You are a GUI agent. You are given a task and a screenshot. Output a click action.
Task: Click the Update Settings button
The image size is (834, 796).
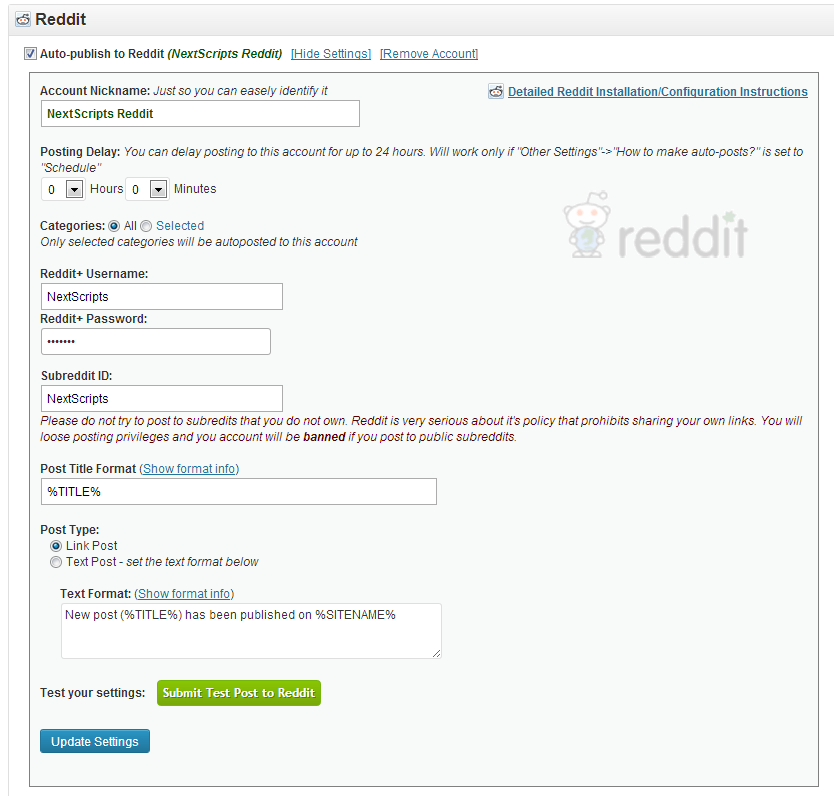pos(94,741)
